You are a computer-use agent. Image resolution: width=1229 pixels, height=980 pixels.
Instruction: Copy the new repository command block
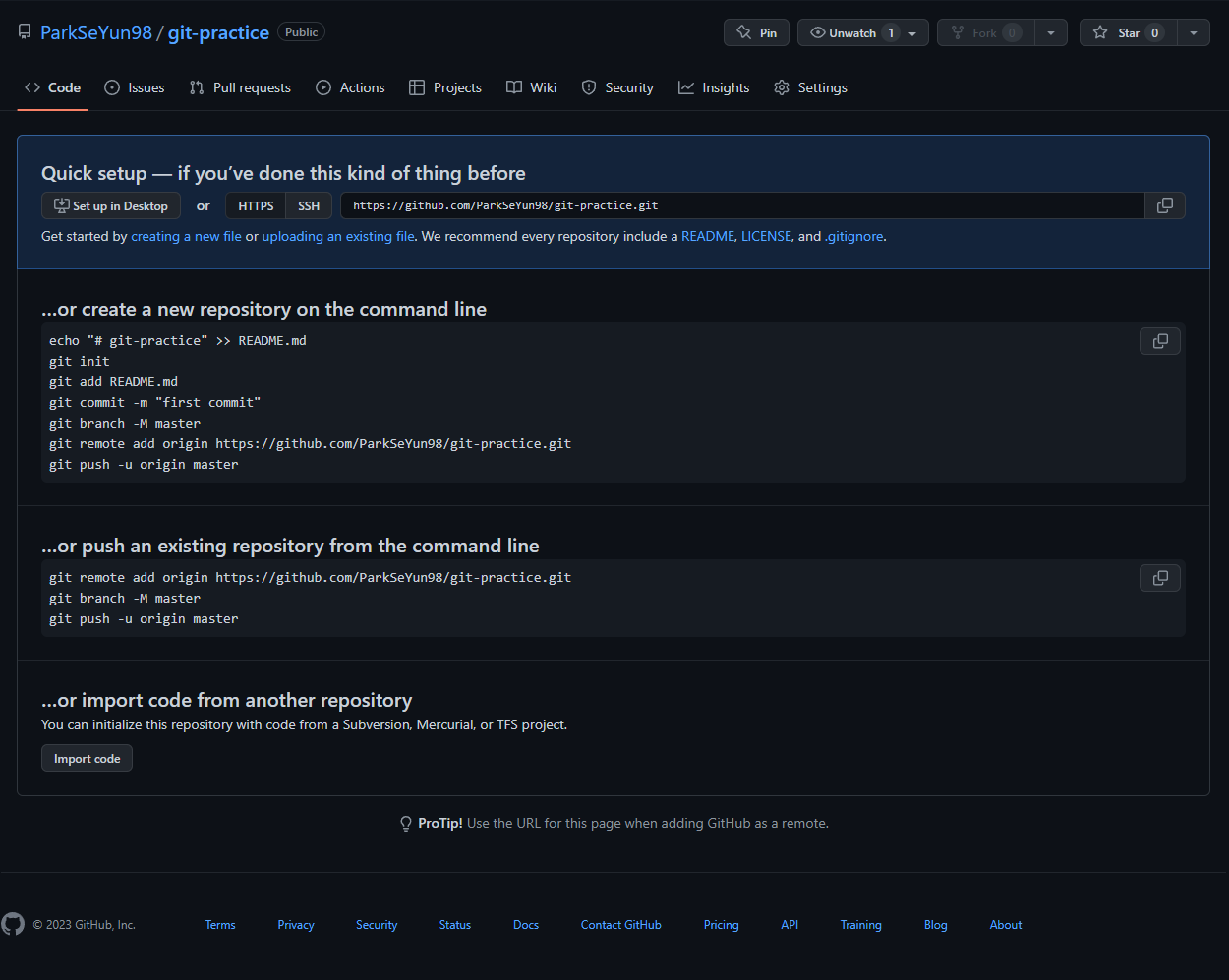coord(1160,341)
